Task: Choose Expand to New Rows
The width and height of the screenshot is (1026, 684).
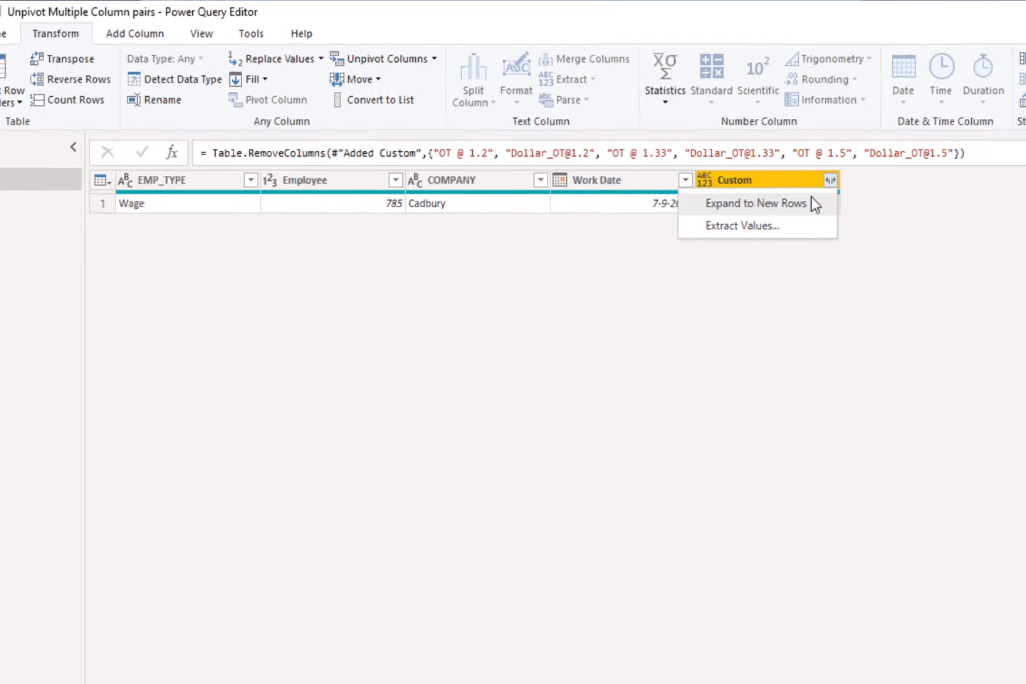Action: tap(758, 204)
